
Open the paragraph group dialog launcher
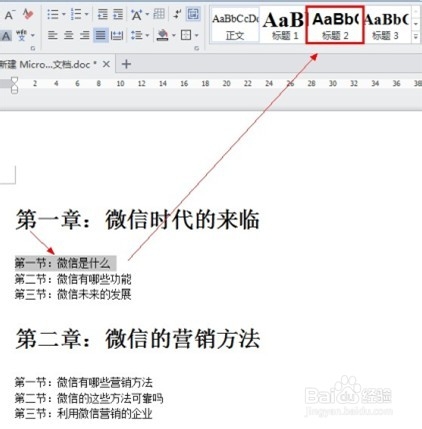click(x=197, y=48)
